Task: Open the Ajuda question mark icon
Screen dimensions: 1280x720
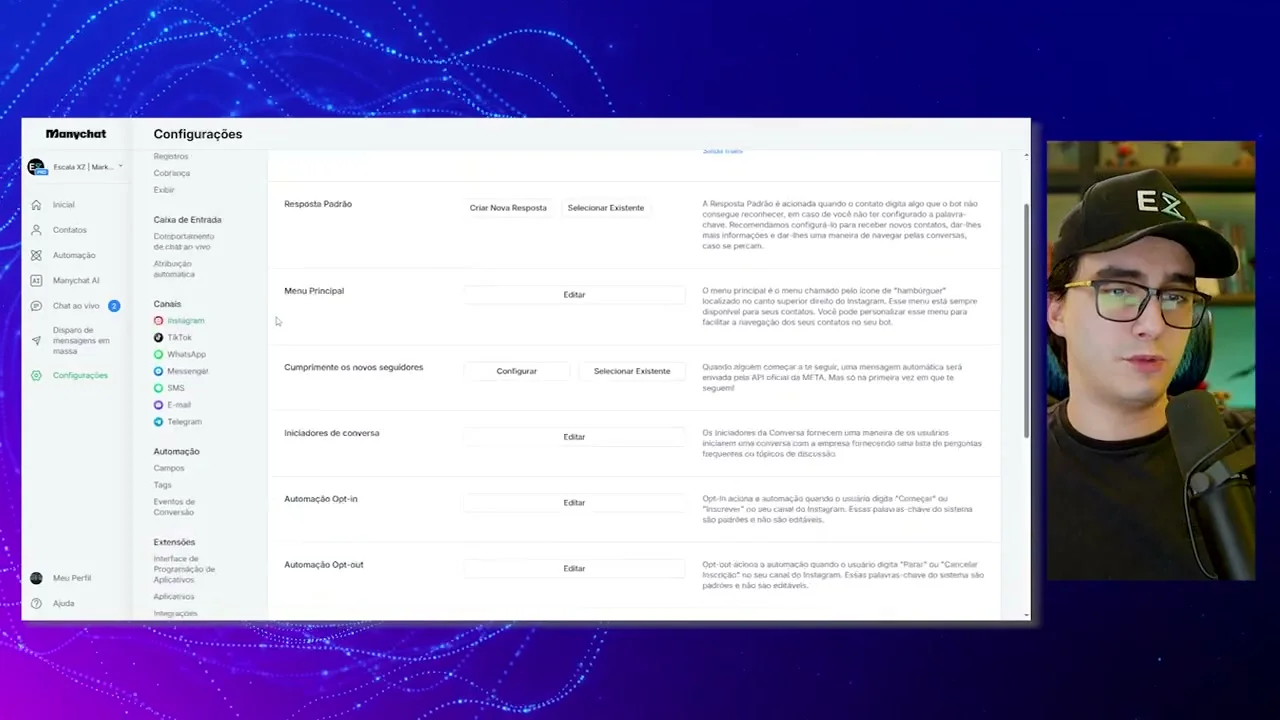Action: pos(36,604)
